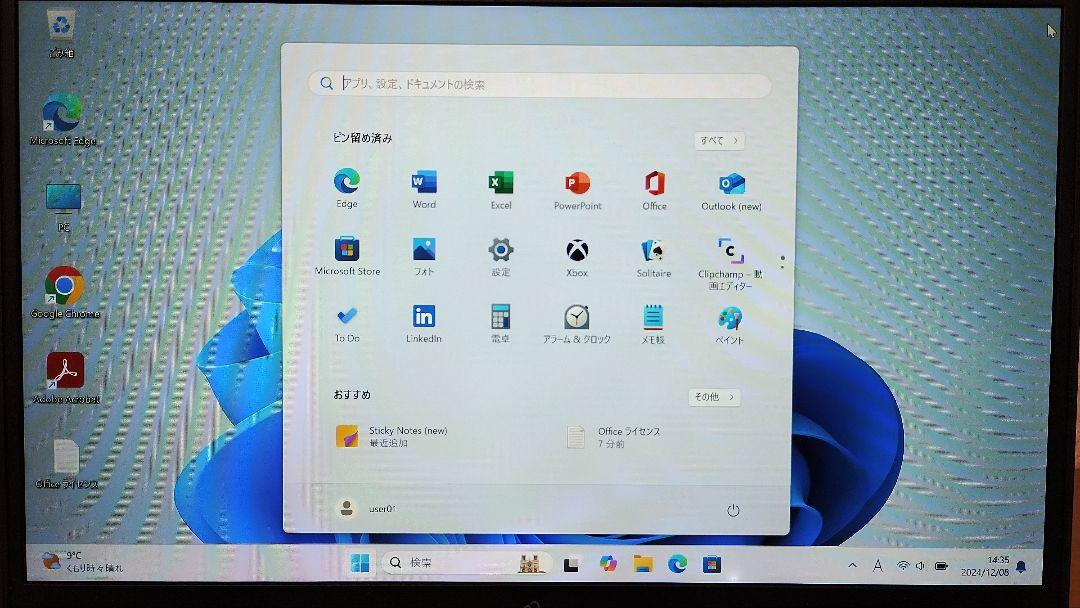Click the power button in Start menu

(x=733, y=510)
